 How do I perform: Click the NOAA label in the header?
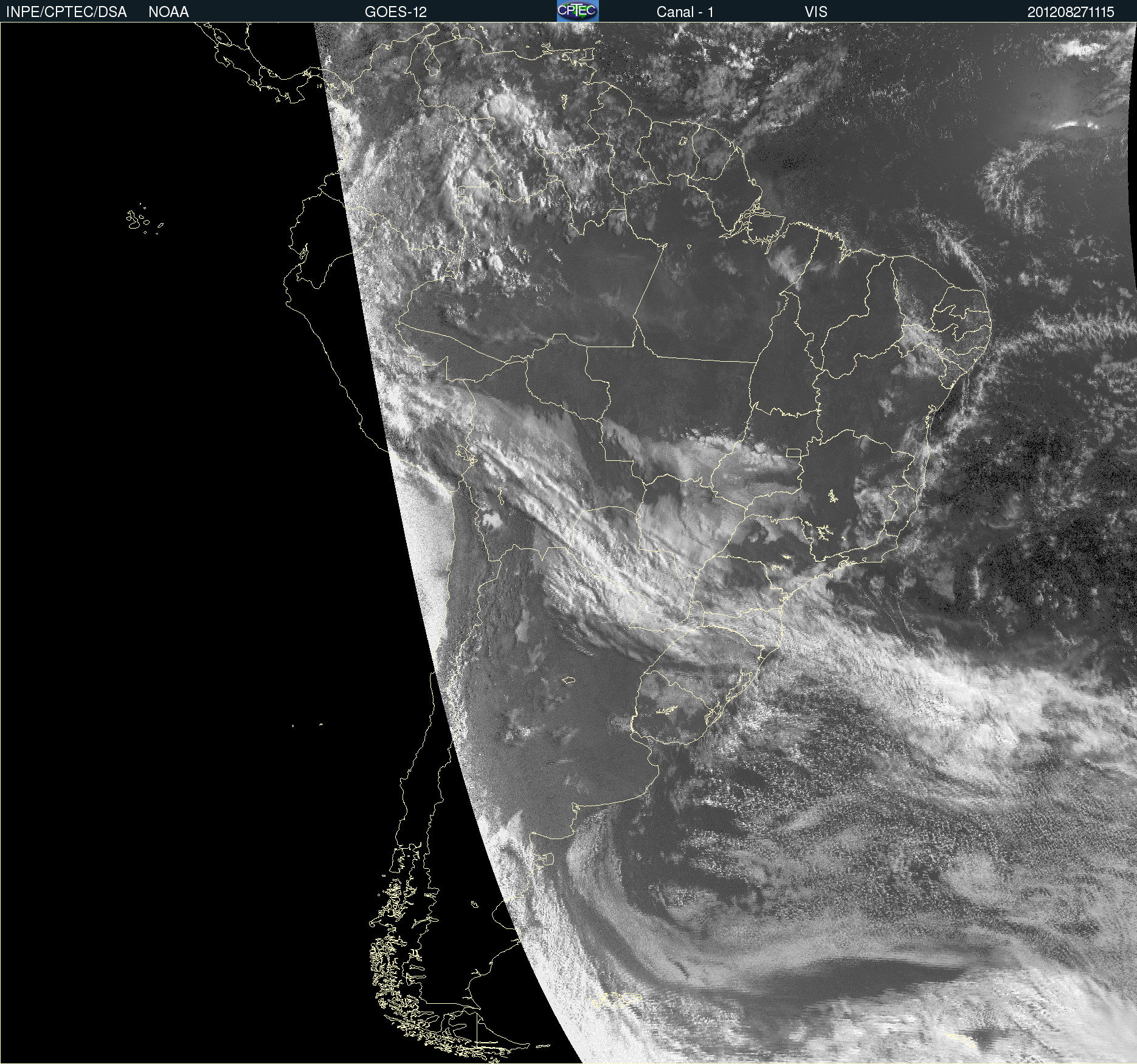pyautogui.click(x=168, y=12)
